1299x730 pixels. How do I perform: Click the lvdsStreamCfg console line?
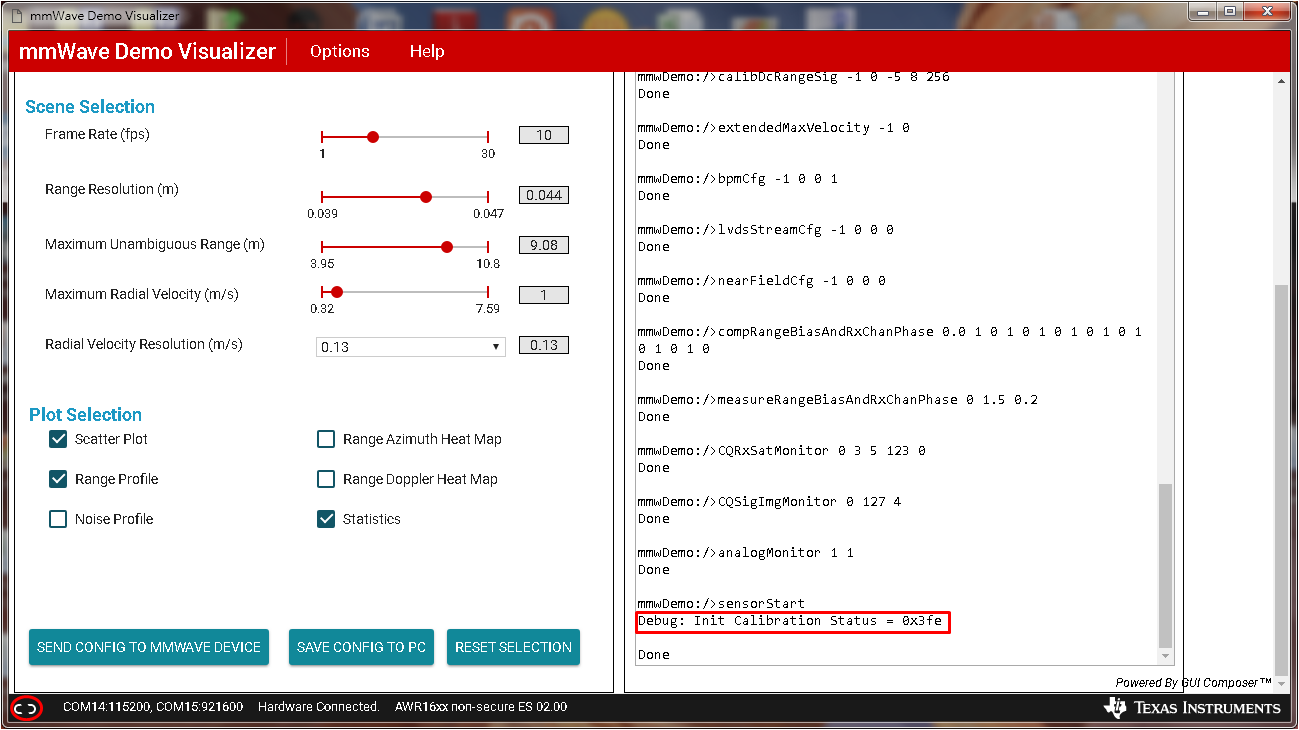pyautogui.click(x=766, y=230)
